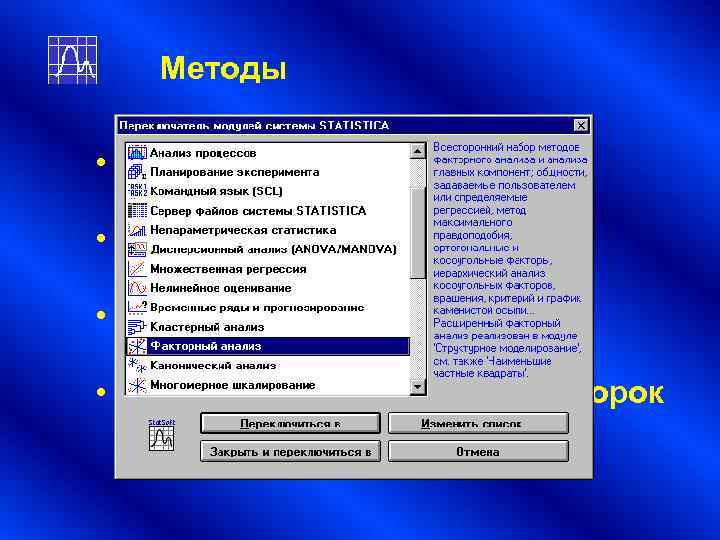This screenshot has width=720, height=540.
Task: Click the StatSoft logo in the dialog
Action: [162, 435]
